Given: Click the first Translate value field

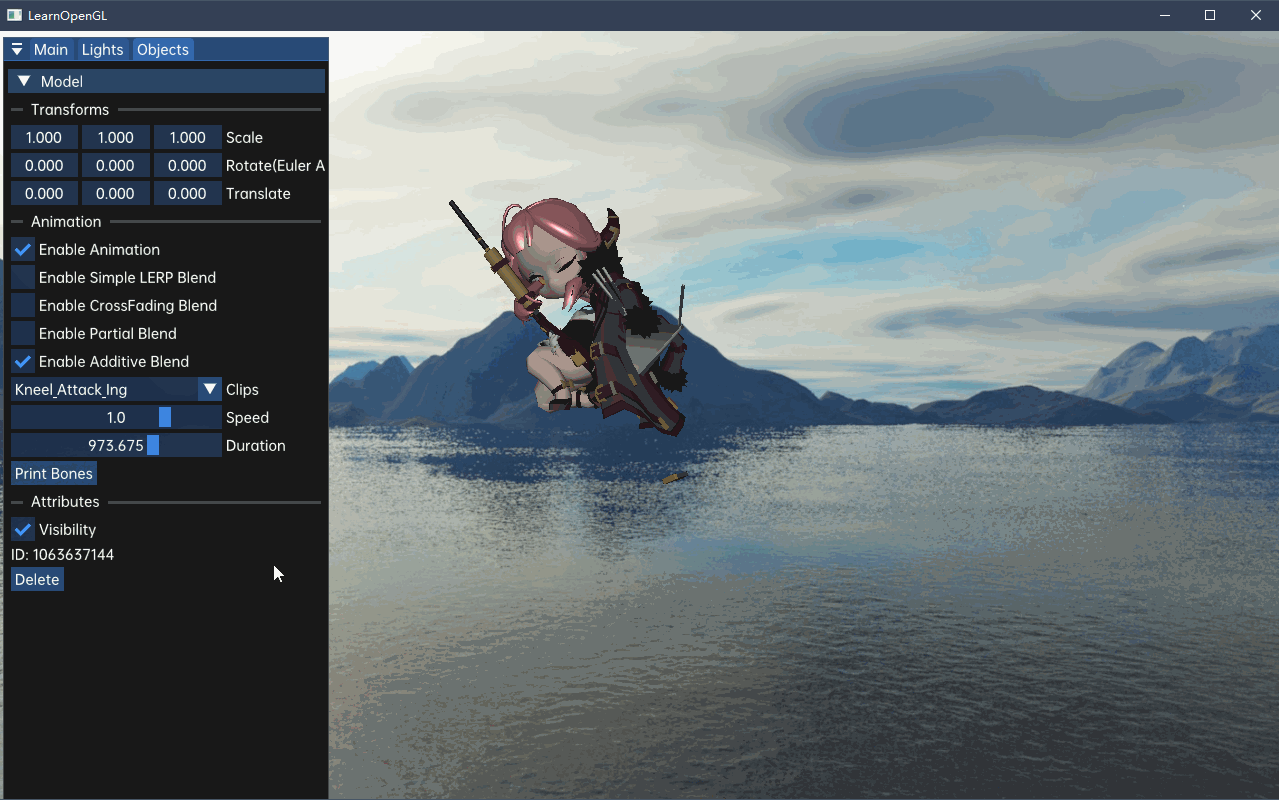Looking at the screenshot, I should (x=44, y=193).
